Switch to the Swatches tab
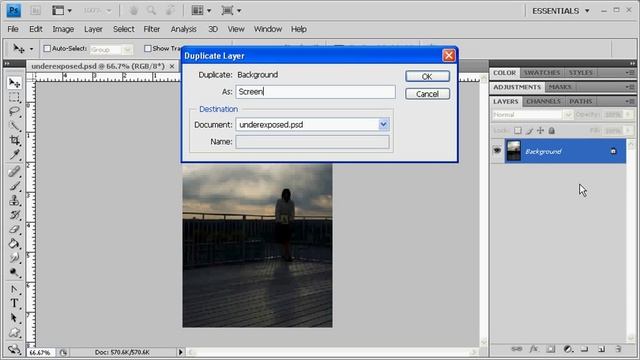The image size is (640, 360). [x=542, y=73]
